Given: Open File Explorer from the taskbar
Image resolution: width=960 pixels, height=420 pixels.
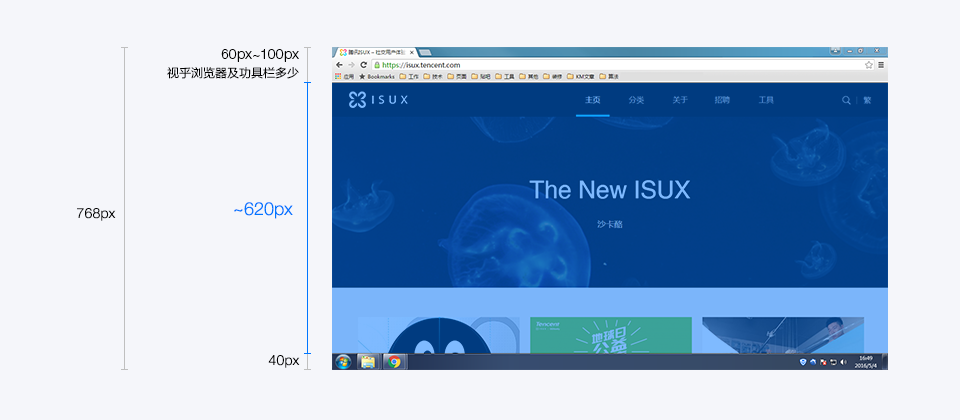Looking at the screenshot, I should pyautogui.click(x=368, y=362).
